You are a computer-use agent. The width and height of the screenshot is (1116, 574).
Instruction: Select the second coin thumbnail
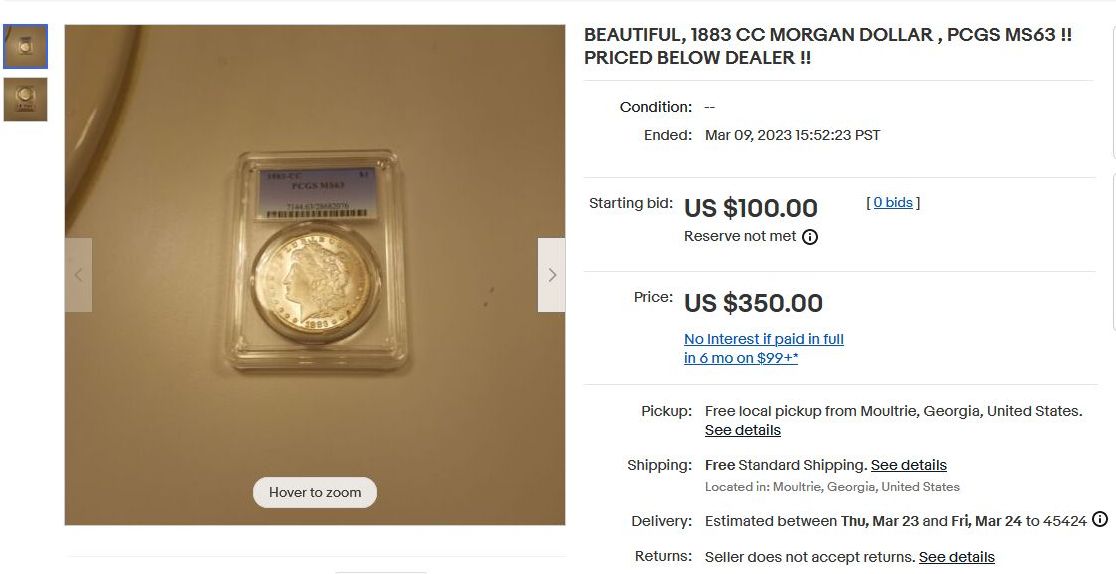[x=25, y=99]
